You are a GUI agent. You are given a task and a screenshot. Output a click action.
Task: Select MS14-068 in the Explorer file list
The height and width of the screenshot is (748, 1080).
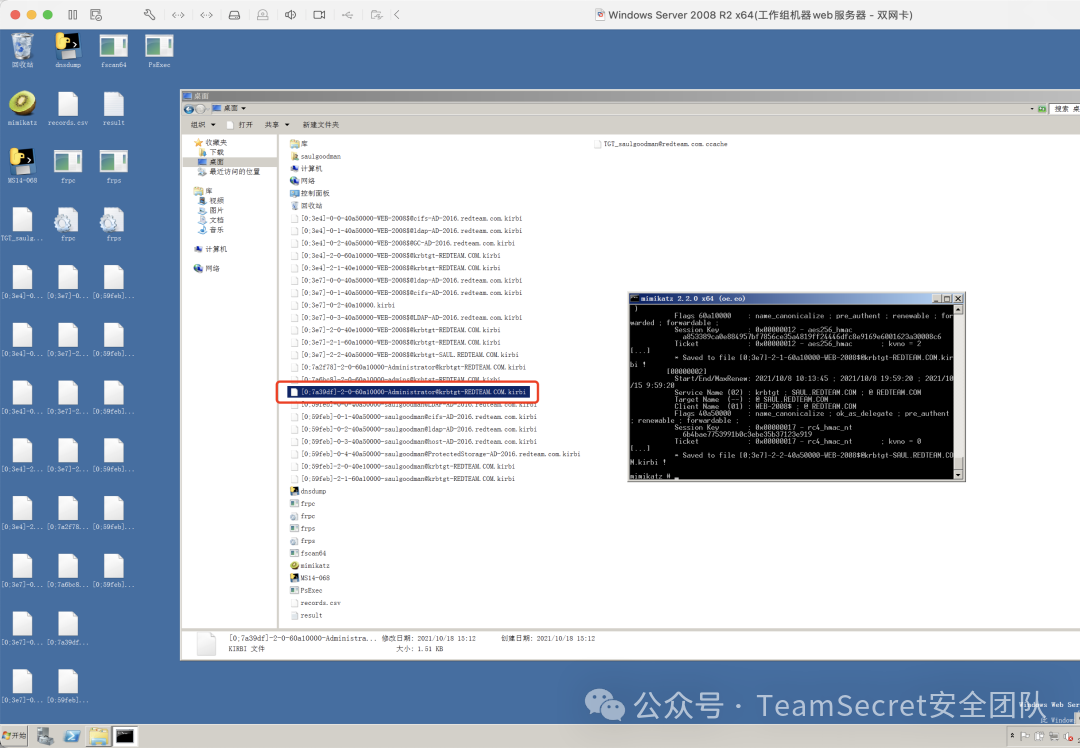(310, 578)
